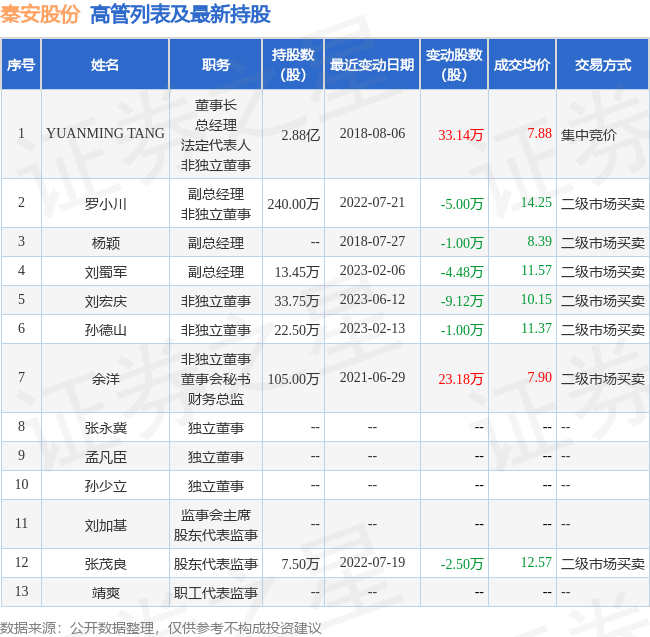Click the name 张茂良
The width and height of the screenshot is (650, 637).
(105, 564)
